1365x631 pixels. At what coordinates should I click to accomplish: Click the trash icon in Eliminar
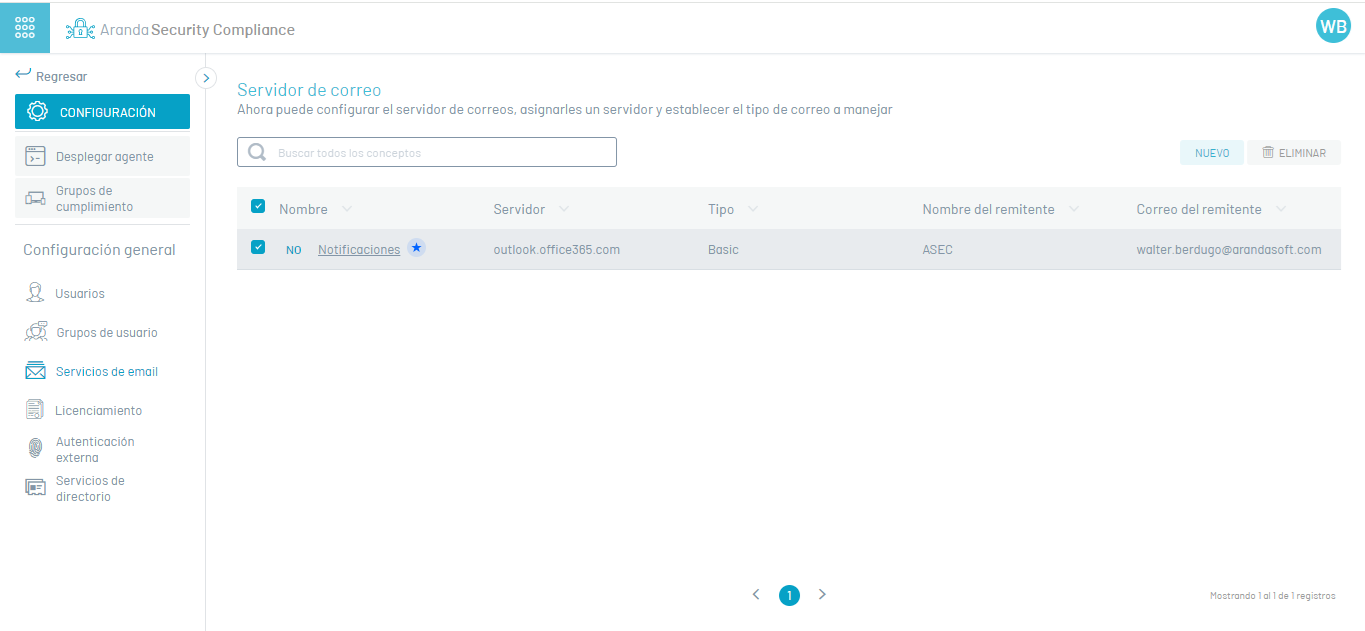click(1268, 152)
